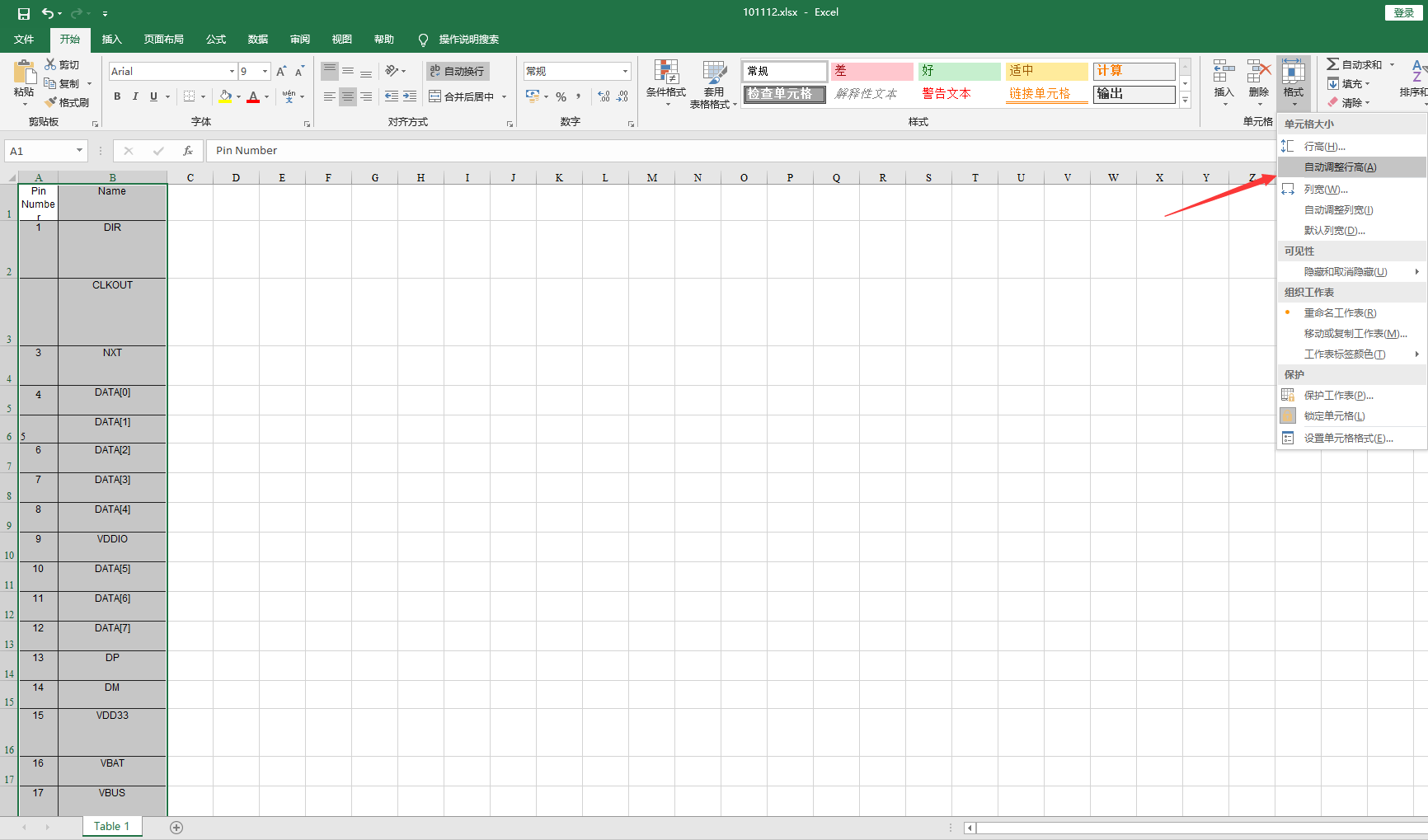This screenshot has width=1428, height=840.
Task: Switch to the Page Layout 页面布局 tab
Action: [163, 40]
